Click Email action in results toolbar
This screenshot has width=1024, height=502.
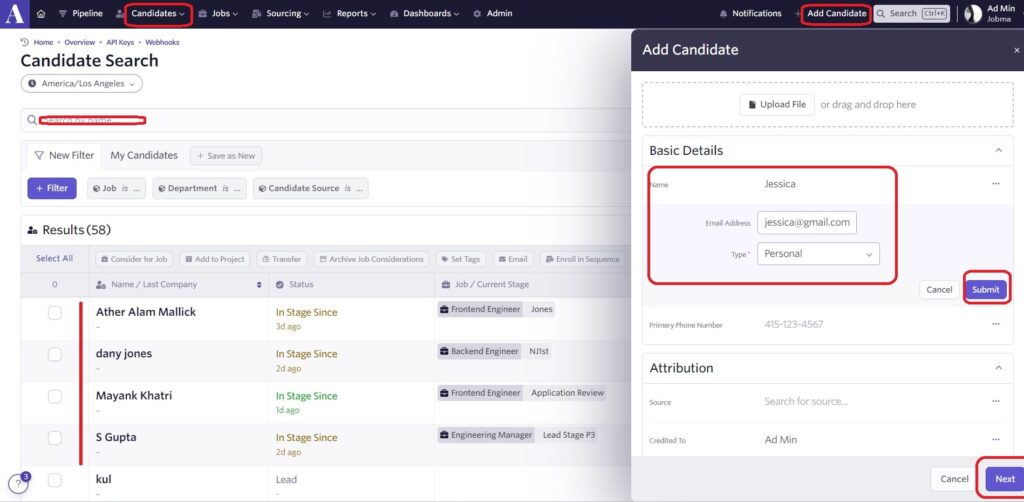click(x=513, y=259)
